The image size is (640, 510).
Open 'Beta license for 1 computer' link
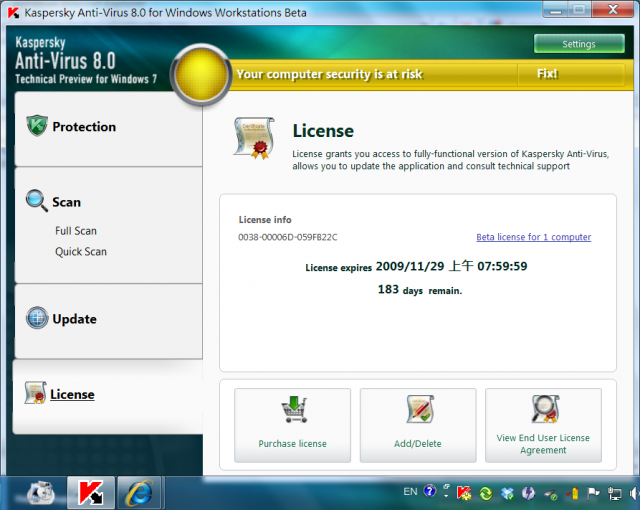pos(533,237)
